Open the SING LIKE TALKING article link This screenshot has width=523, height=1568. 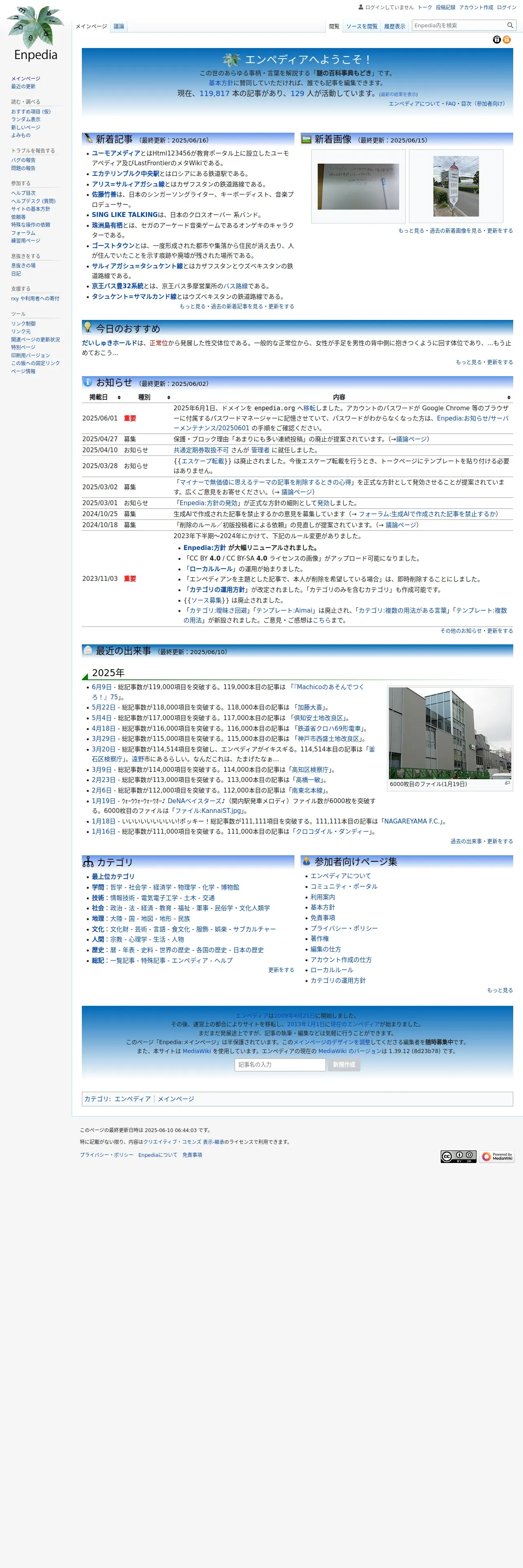(125, 215)
